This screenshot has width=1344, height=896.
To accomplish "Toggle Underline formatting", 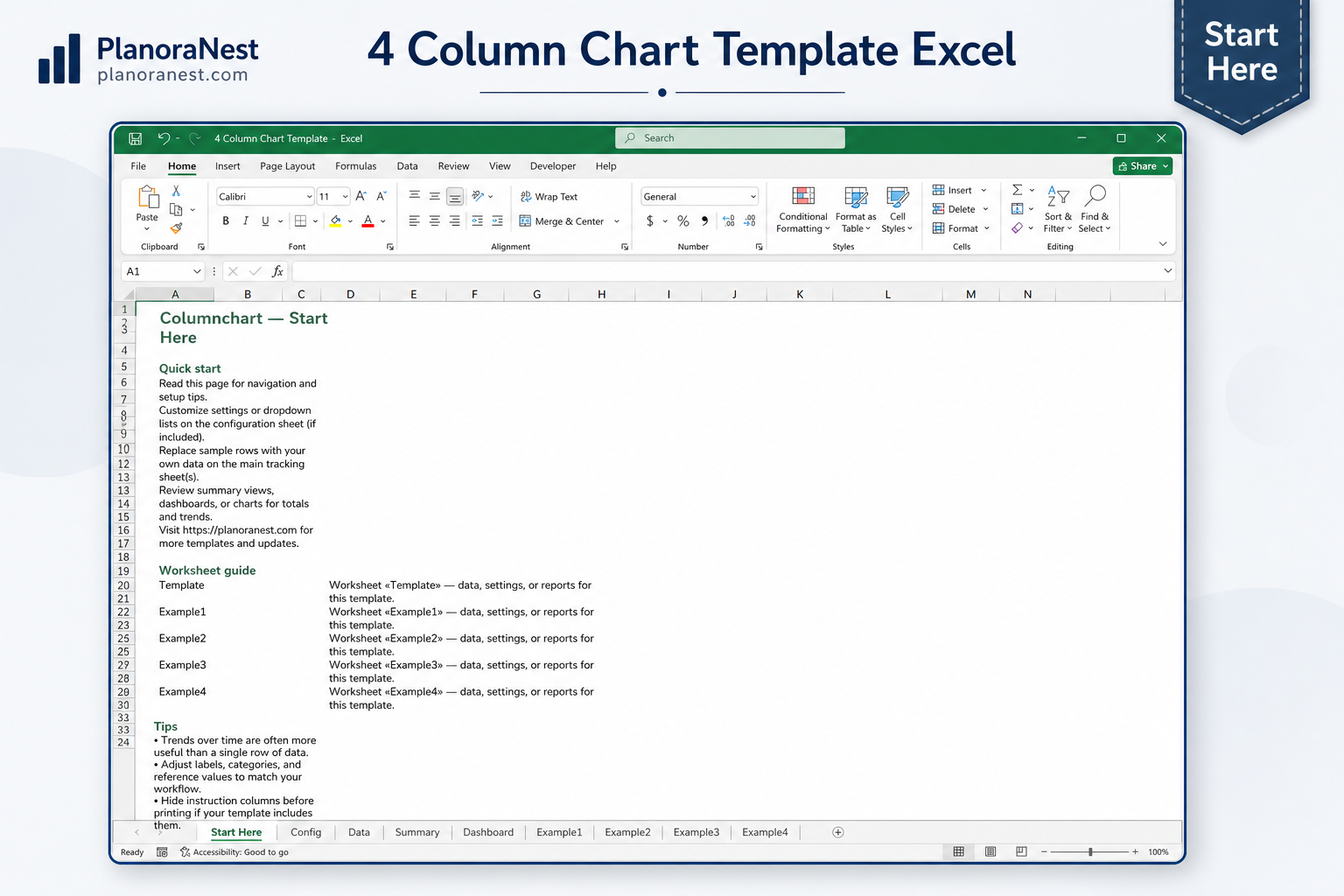I will point(265,221).
